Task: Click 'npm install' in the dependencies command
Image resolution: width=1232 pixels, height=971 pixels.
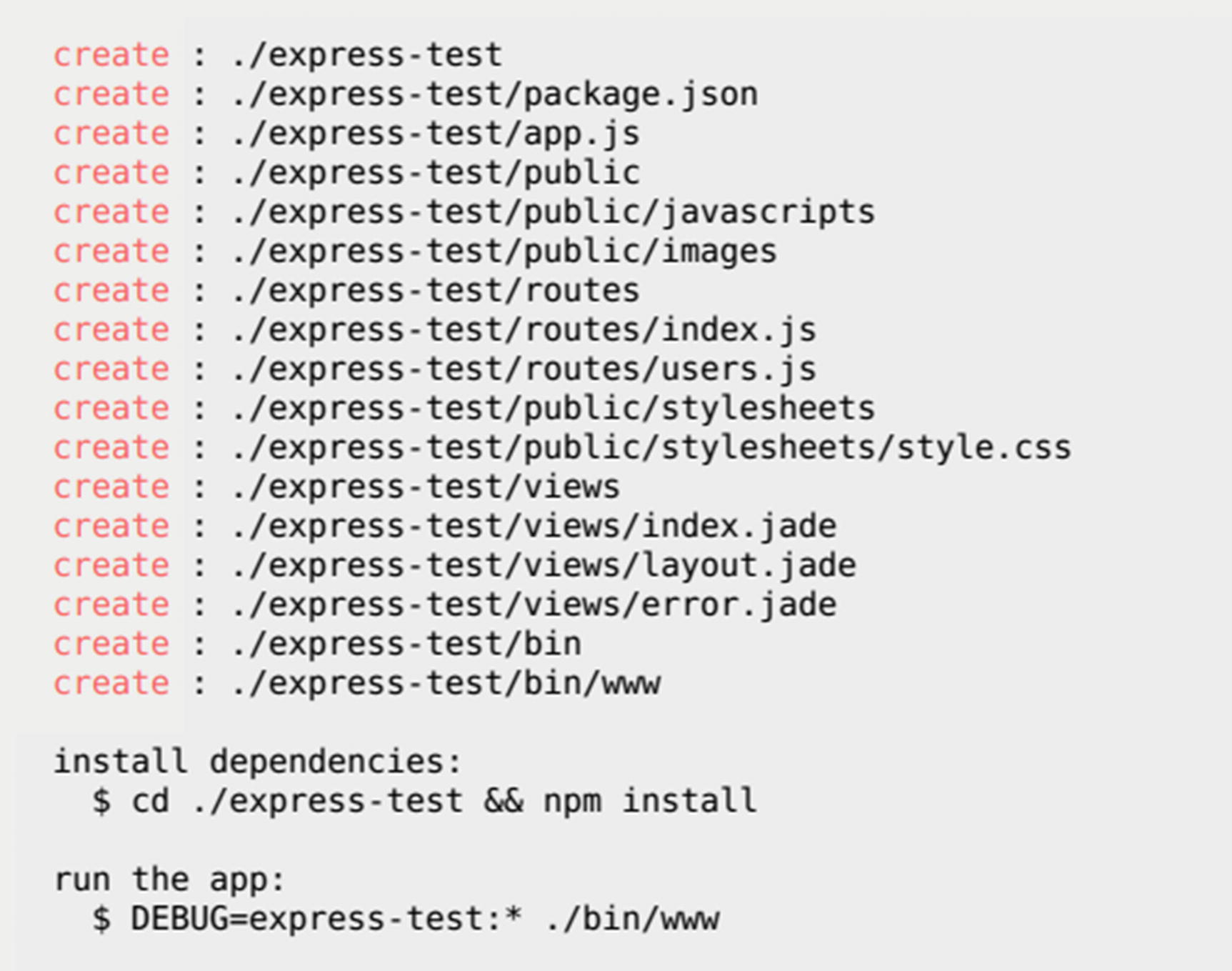Action: [x=650, y=802]
